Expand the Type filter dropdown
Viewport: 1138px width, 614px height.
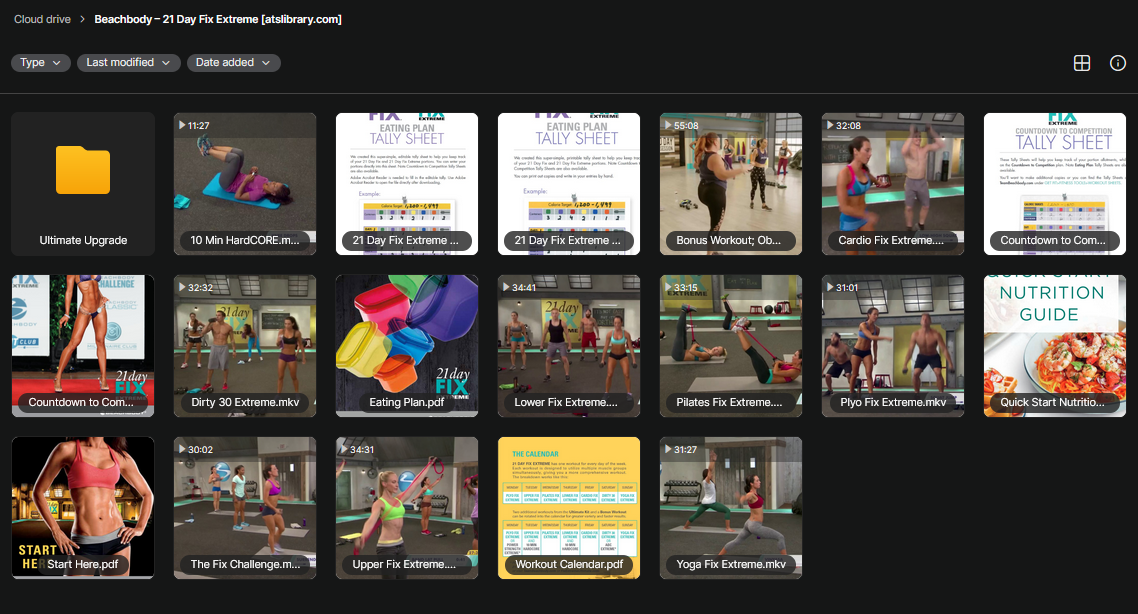point(41,63)
